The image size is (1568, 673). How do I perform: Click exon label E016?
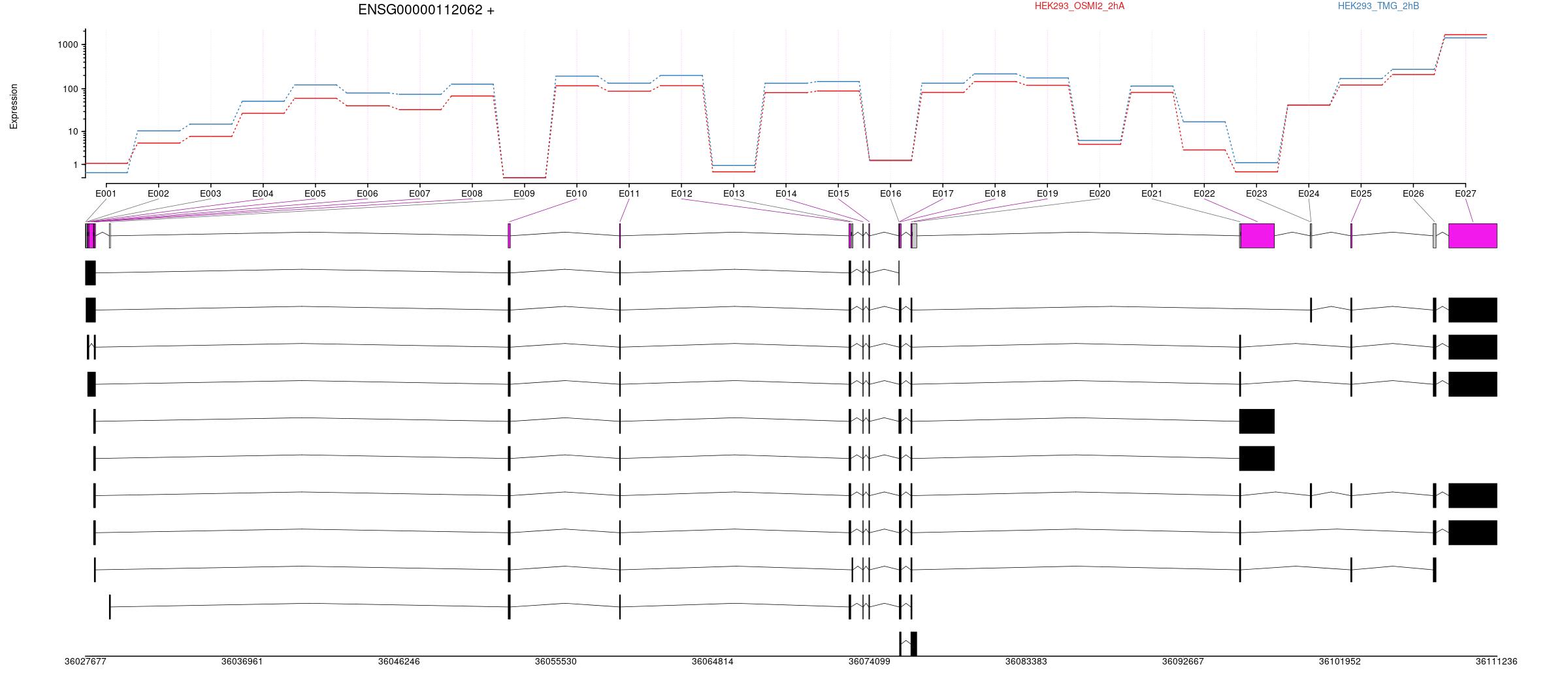tap(890, 193)
